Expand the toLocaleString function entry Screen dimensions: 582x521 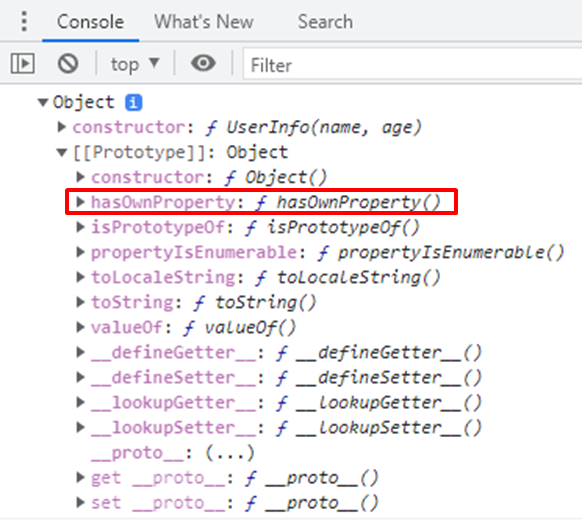[80, 277]
